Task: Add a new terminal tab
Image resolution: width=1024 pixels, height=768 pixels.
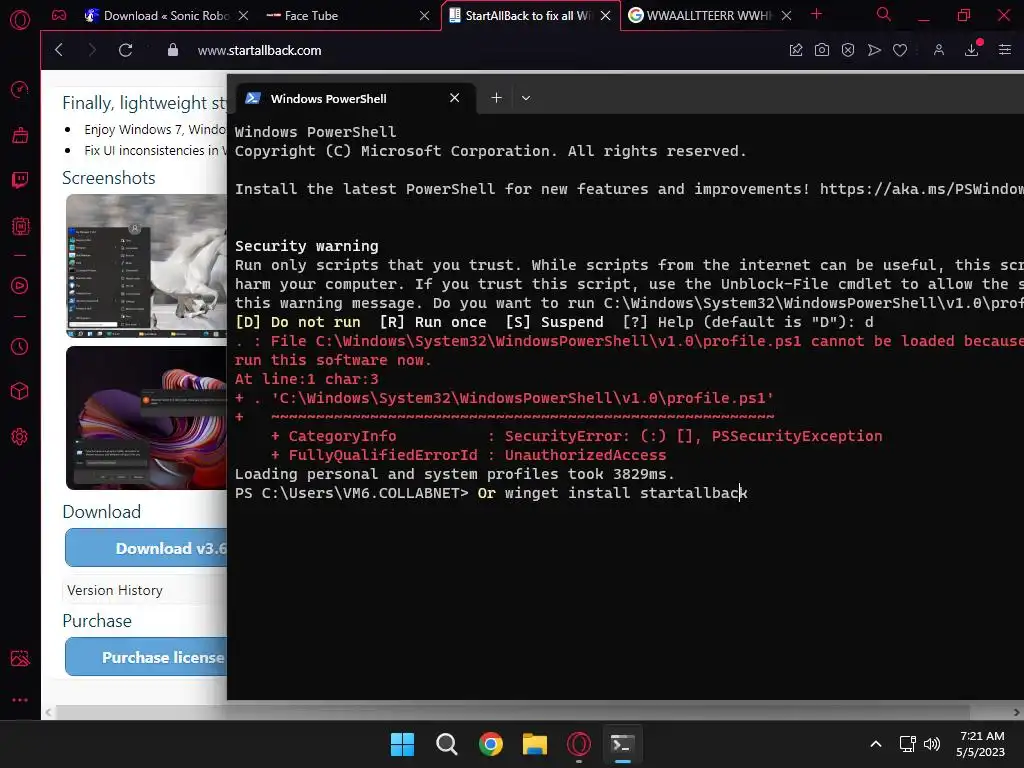Action: coord(496,98)
